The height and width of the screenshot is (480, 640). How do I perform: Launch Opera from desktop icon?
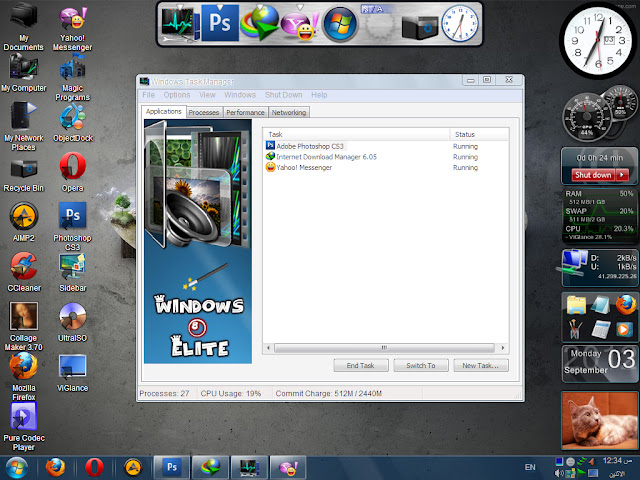coord(72,172)
